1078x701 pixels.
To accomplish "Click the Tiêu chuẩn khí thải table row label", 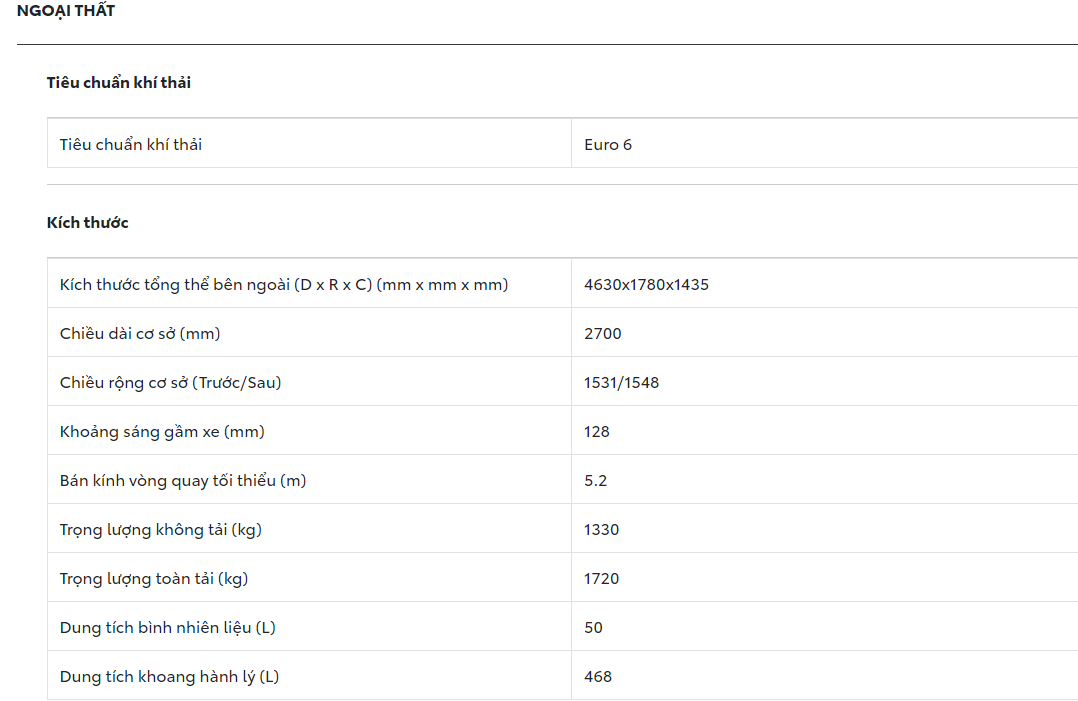I will 130,145.
